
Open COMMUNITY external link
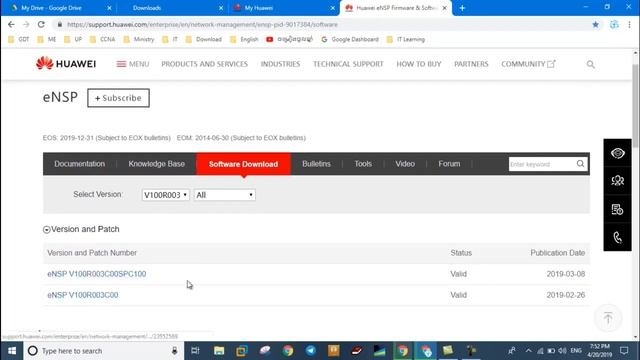point(528,64)
